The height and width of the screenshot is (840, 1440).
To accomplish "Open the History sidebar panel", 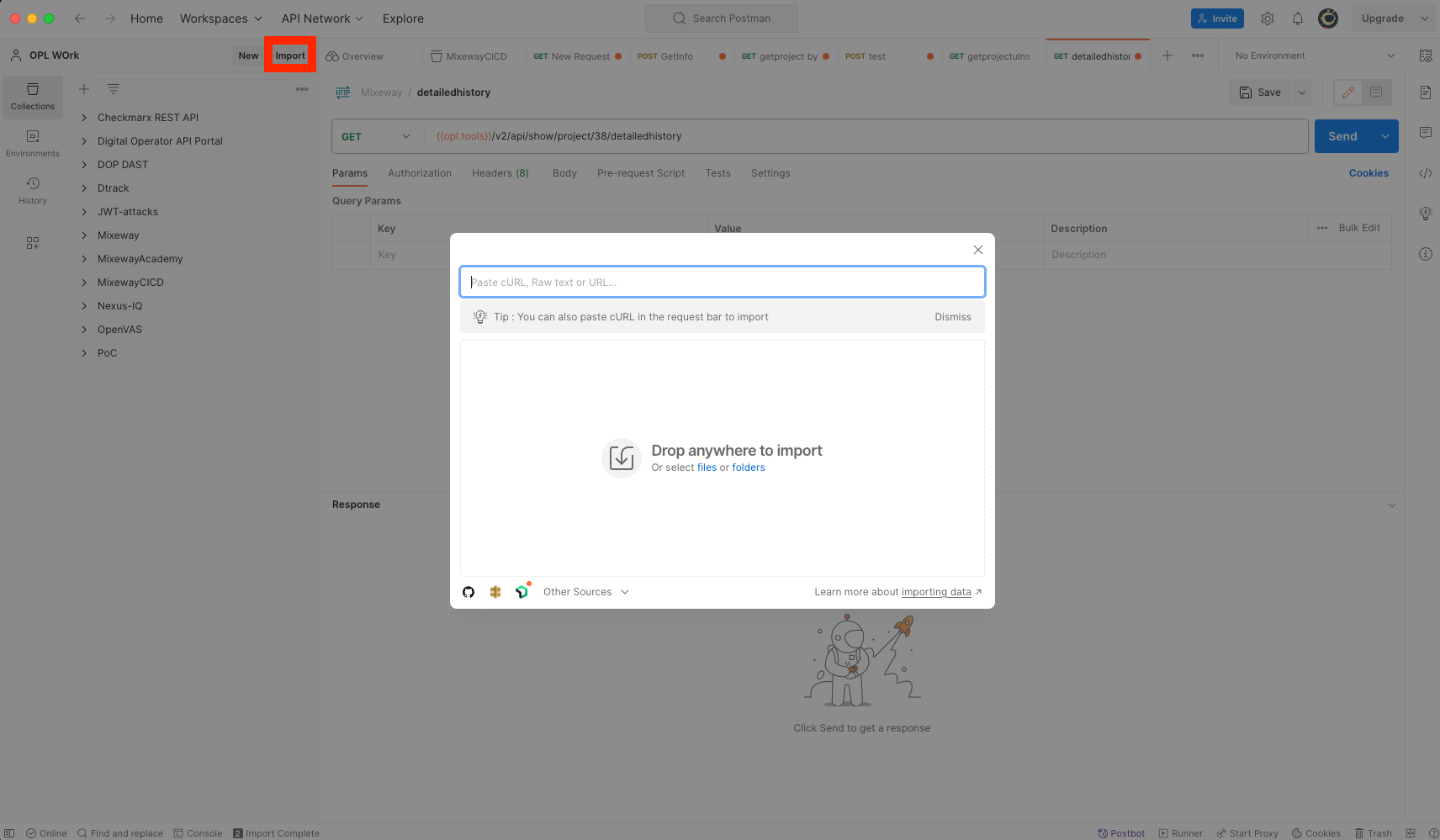I will (x=33, y=191).
